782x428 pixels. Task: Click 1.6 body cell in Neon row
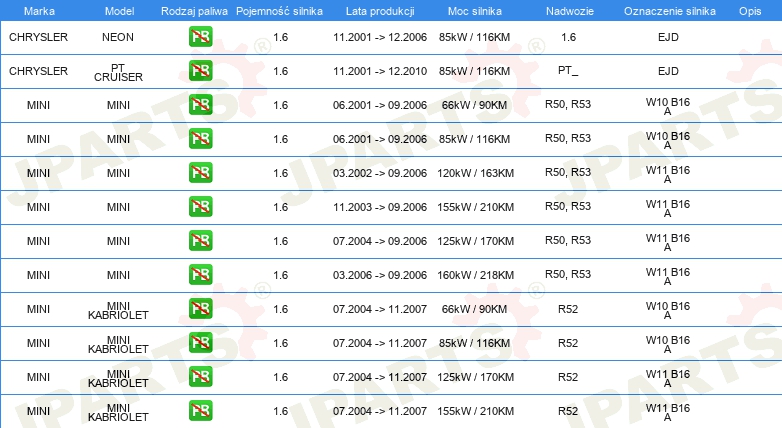point(568,37)
